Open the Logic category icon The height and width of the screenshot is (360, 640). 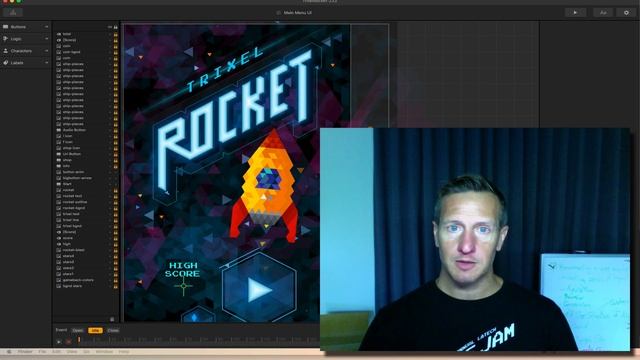[x=5, y=39]
